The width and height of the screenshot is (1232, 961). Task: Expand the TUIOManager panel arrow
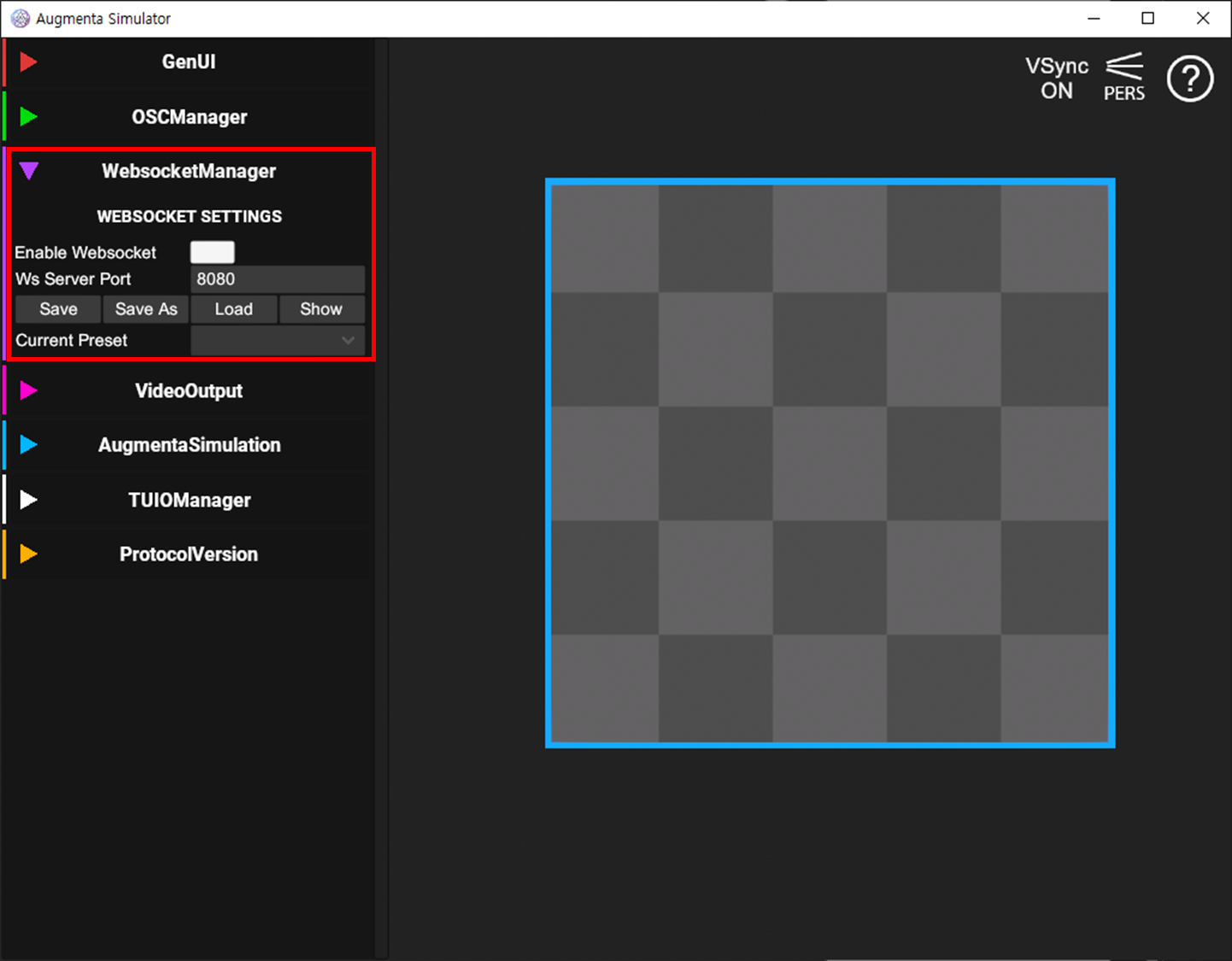[28, 500]
